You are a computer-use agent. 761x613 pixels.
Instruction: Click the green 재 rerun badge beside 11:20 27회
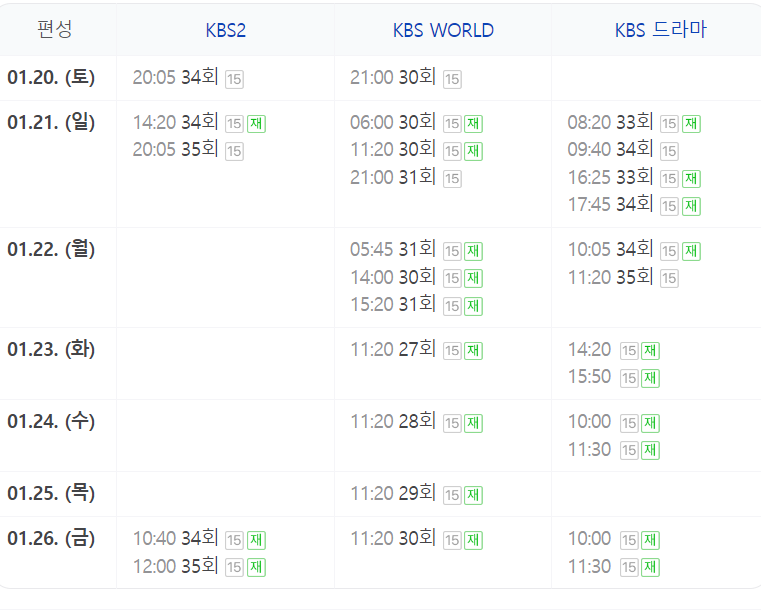[x=473, y=351]
